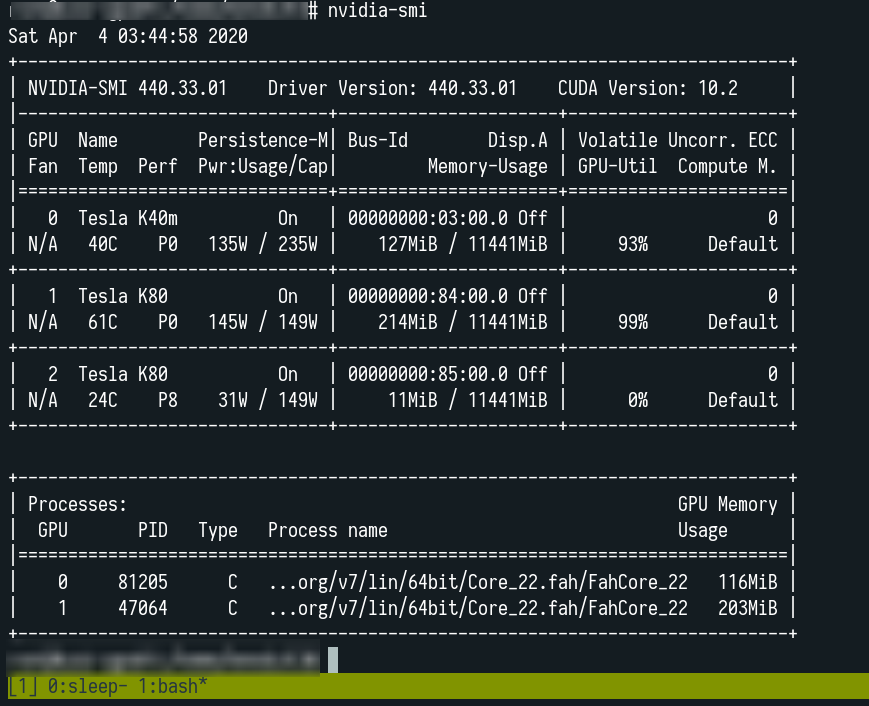869x706 pixels.
Task: Click the Tesla K40m GPU name
Action: 128,218
